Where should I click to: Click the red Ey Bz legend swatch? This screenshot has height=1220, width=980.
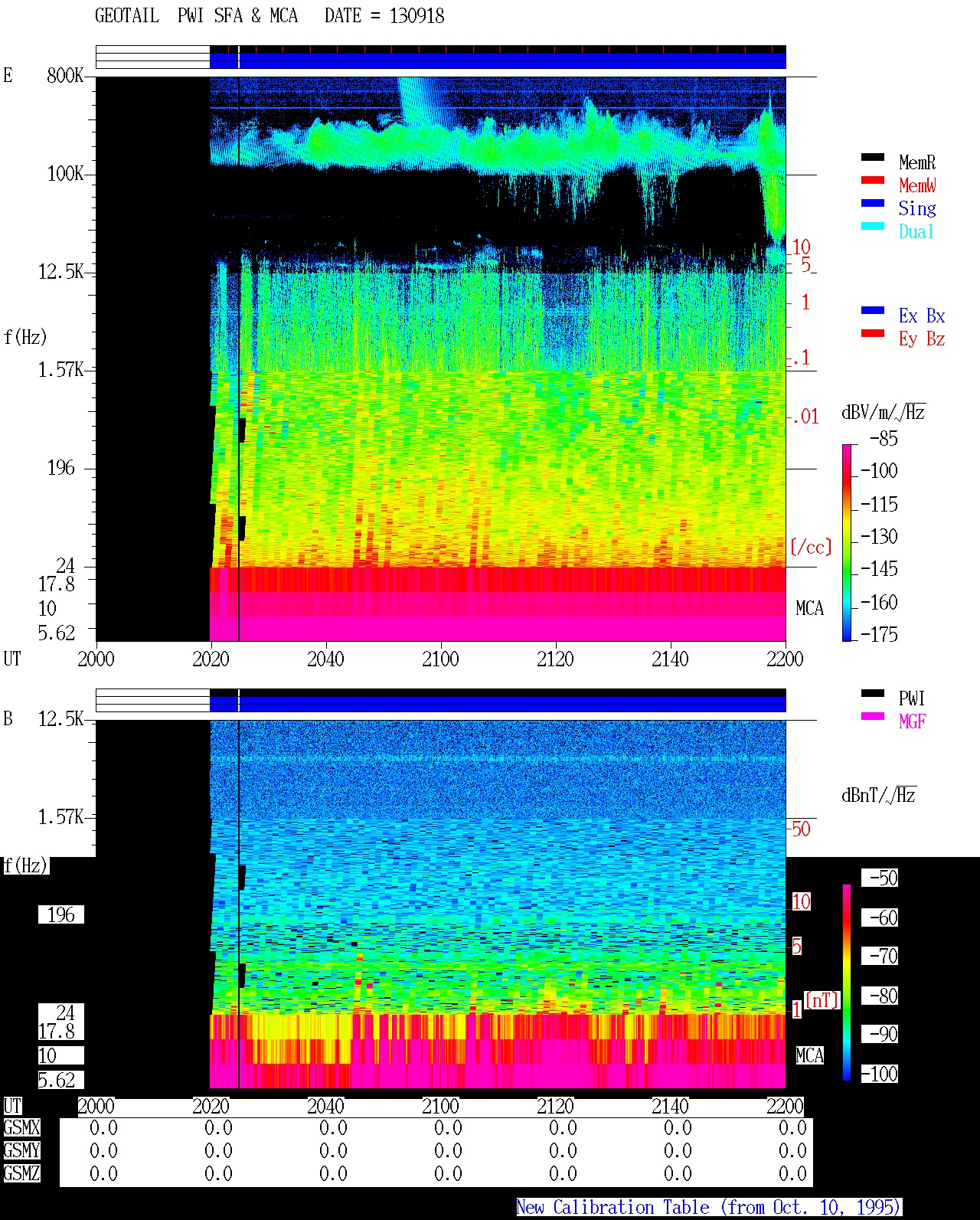click(873, 333)
